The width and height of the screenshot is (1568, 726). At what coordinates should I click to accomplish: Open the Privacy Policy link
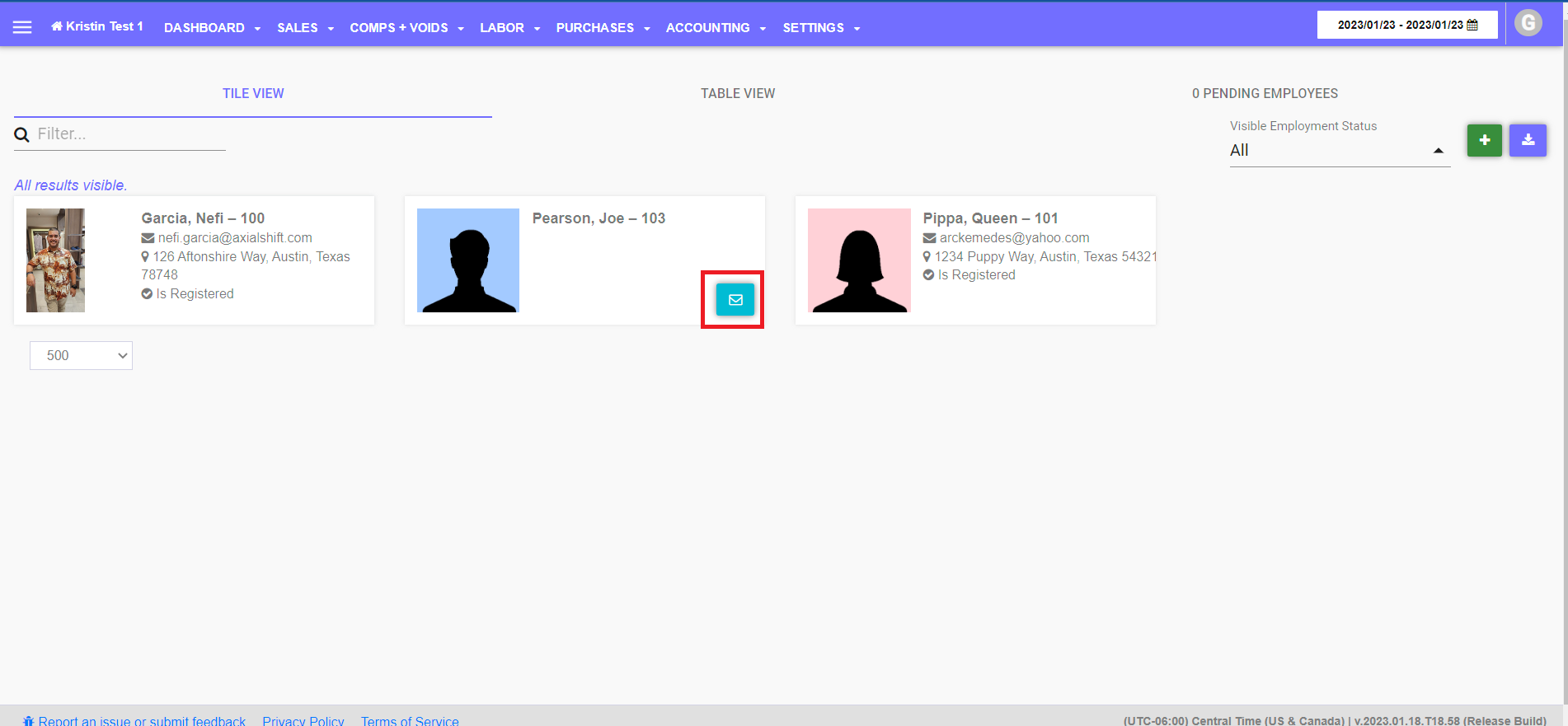click(x=303, y=721)
